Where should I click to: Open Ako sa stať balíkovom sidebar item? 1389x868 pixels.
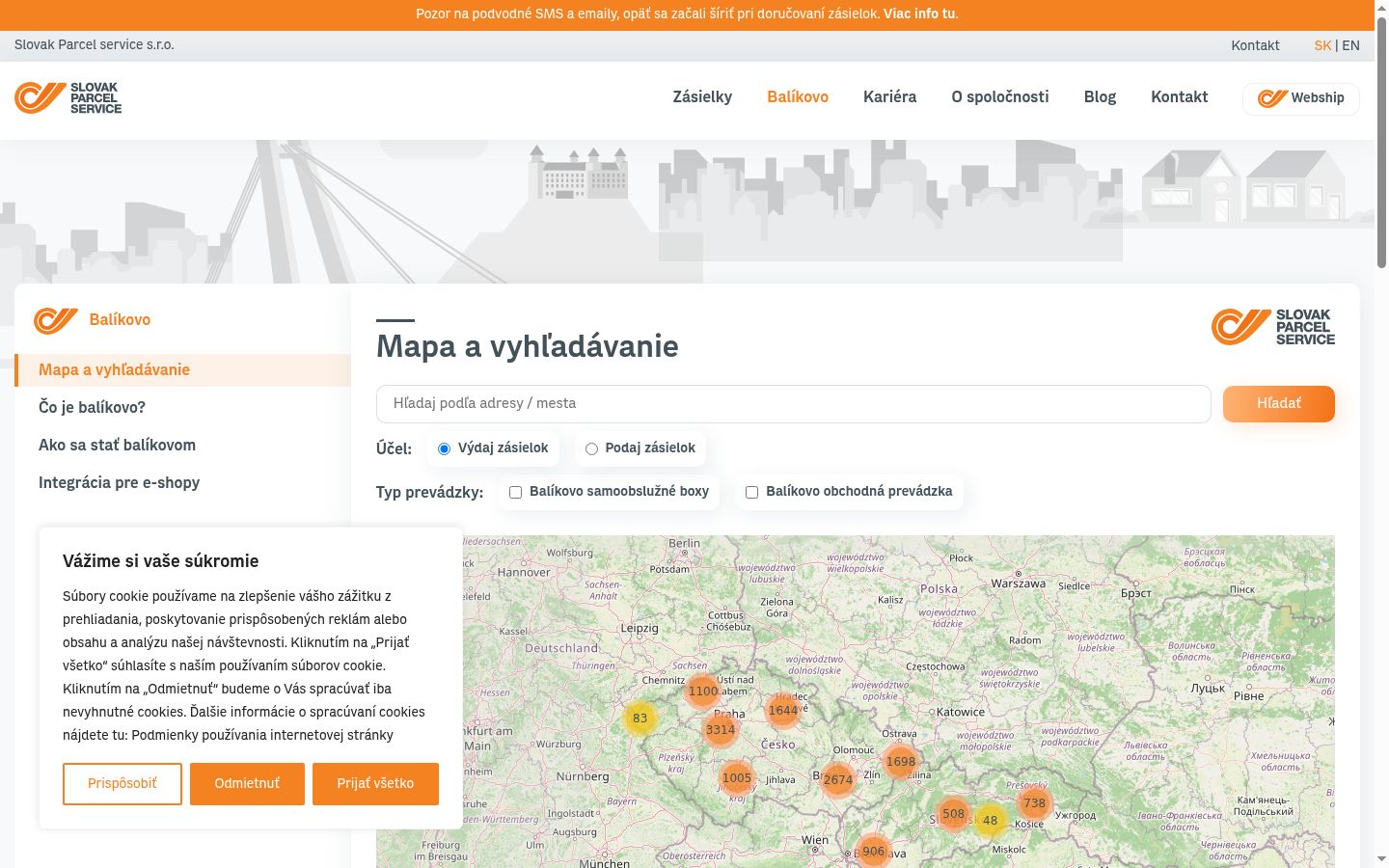tap(117, 445)
